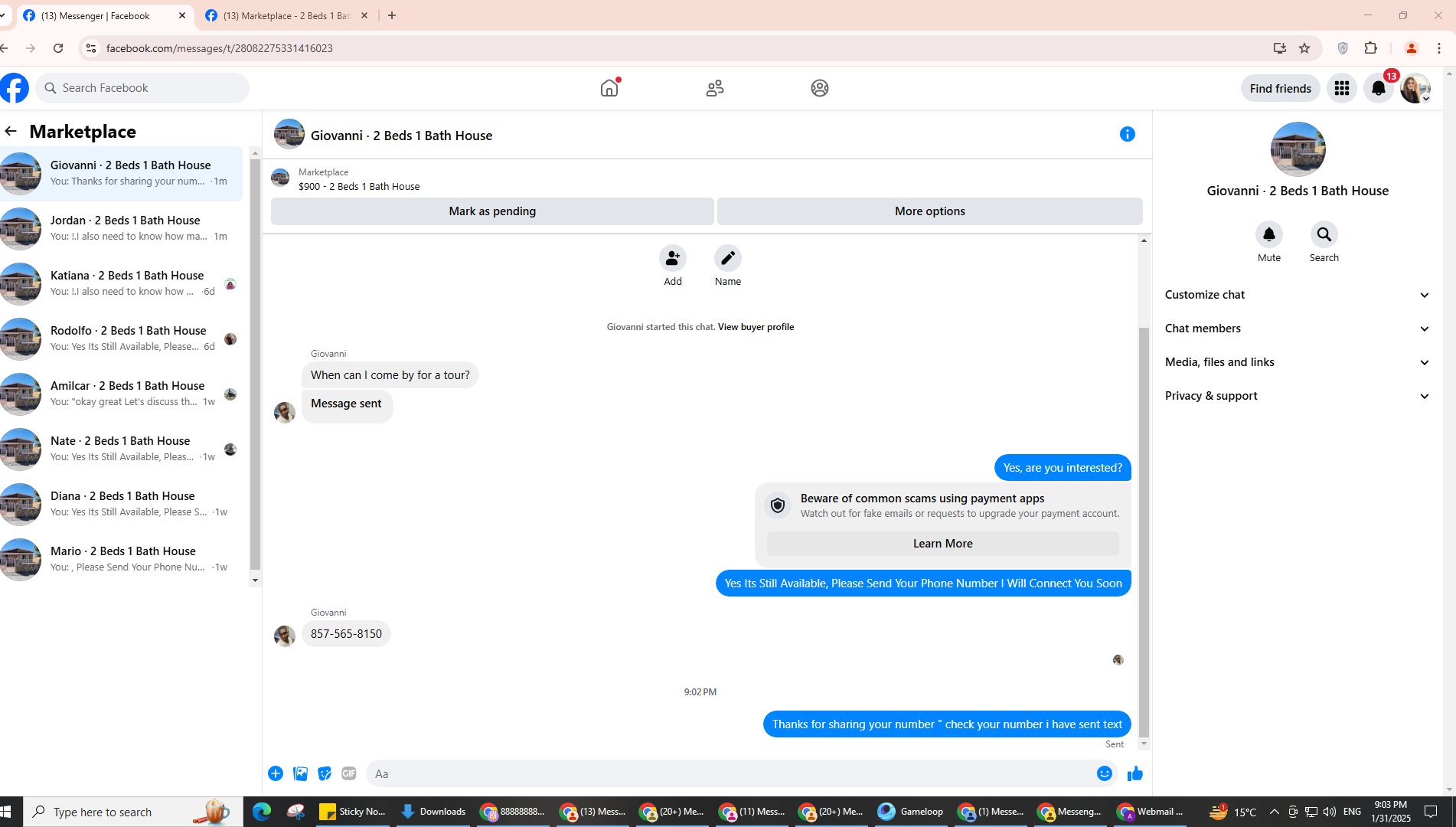The height and width of the screenshot is (827, 1456).
Task: Open Webmail from the taskbar
Action: (x=1151, y=812)
